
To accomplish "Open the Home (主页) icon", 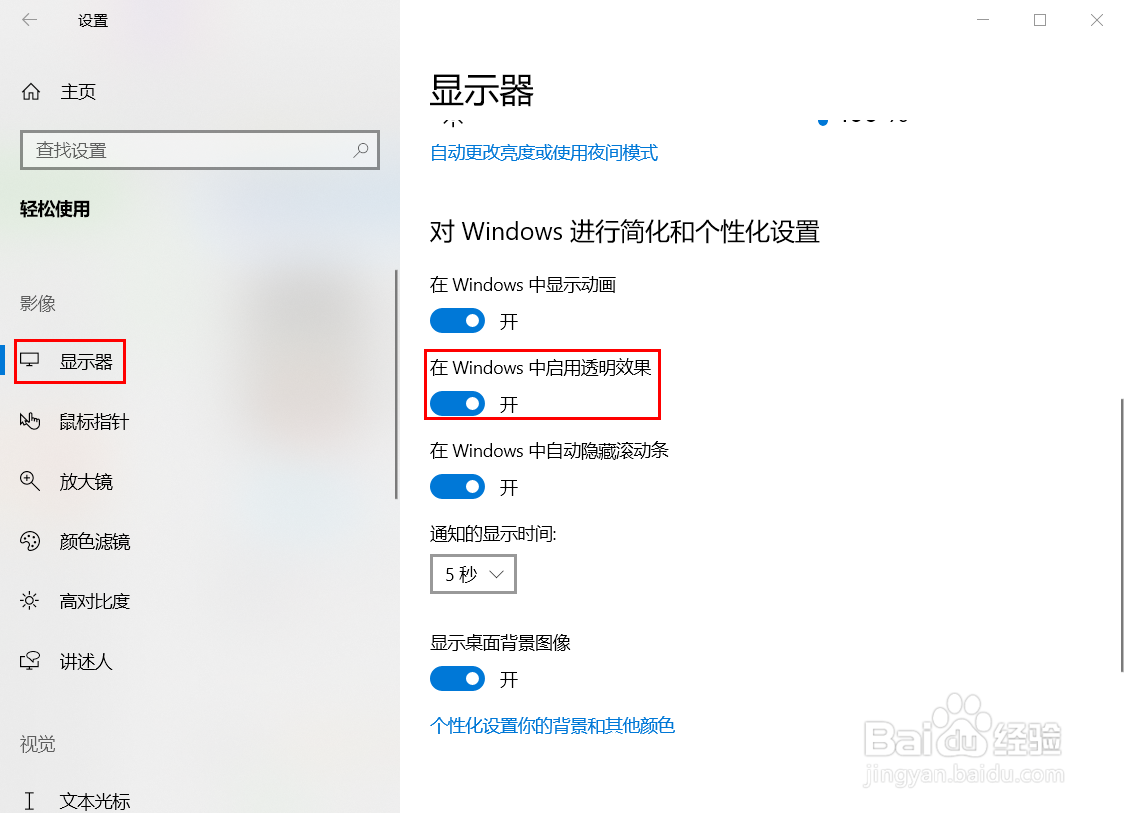I will click(x=31, y=92).
